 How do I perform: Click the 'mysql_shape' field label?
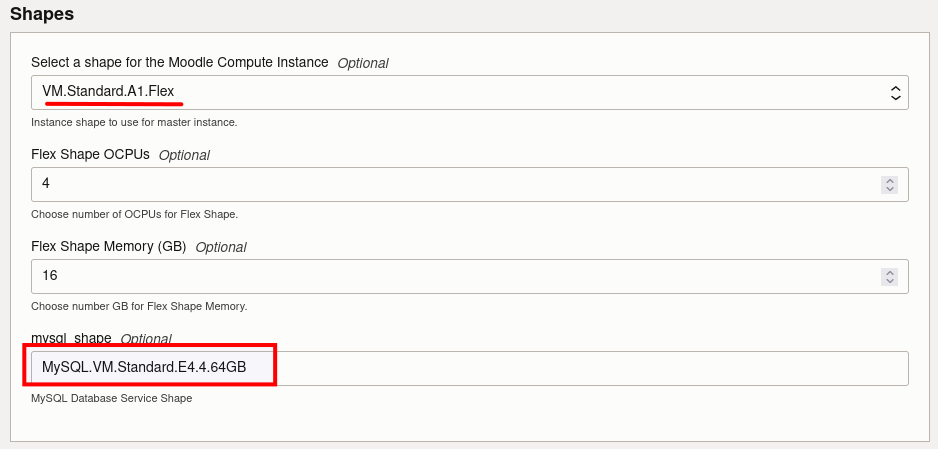(71, 338)
